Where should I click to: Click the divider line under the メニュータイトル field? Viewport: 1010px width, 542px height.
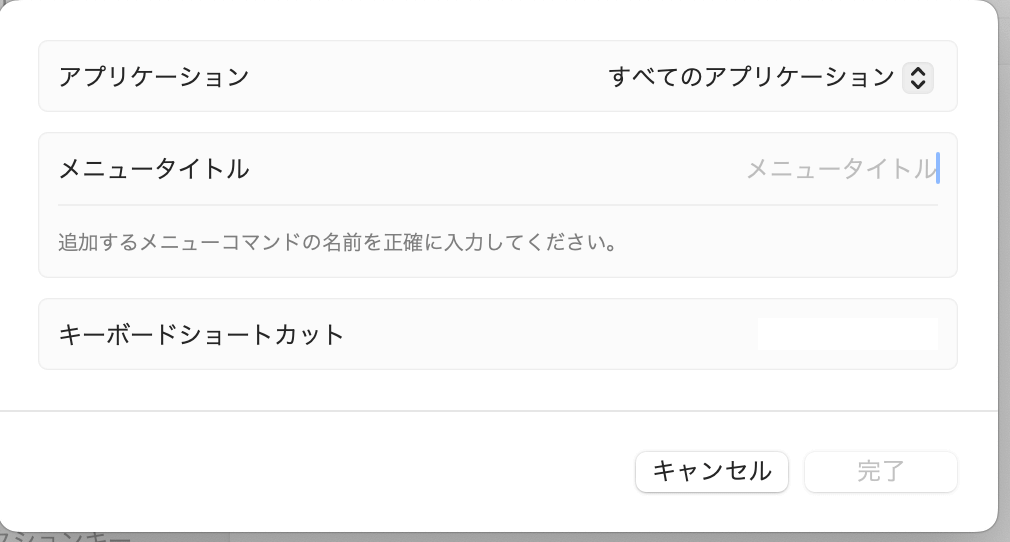[x=498, y=205]
